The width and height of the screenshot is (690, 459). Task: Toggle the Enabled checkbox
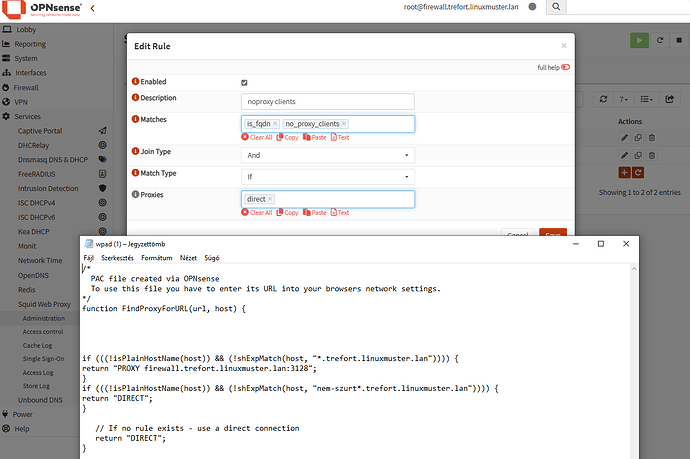coord(244,82)
